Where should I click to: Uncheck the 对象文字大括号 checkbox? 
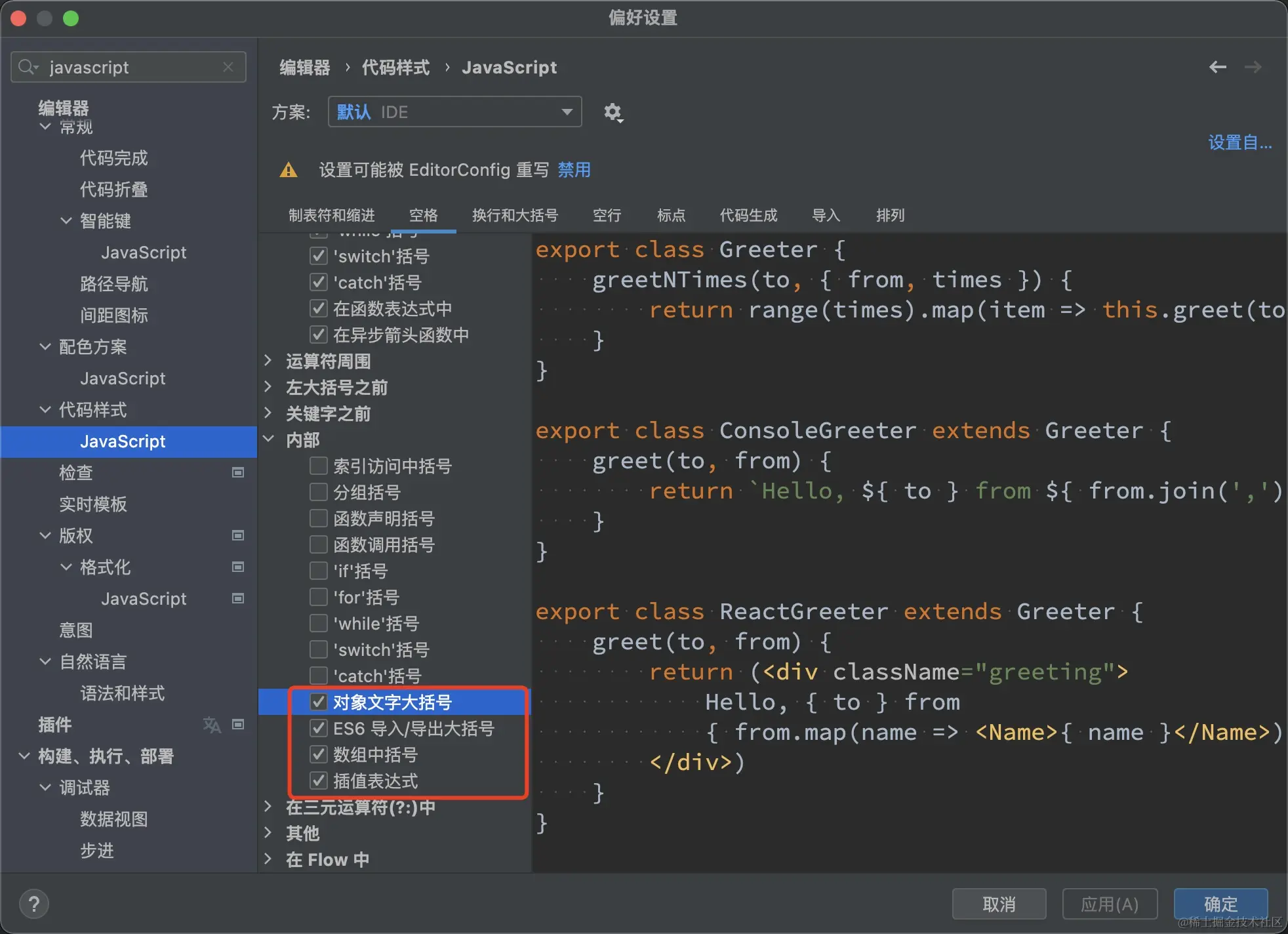(x=319, y=702)
